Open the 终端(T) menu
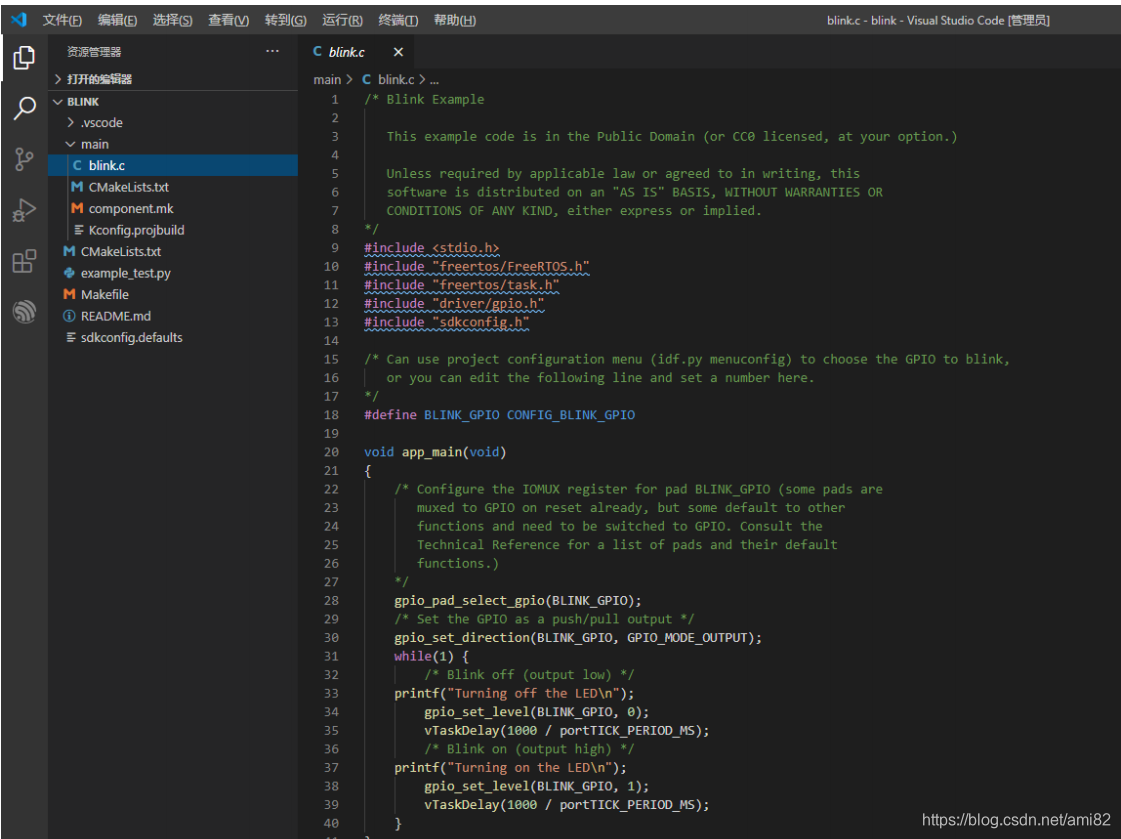Viewport: 1121px width, 839px height. (x=398, y=20)
